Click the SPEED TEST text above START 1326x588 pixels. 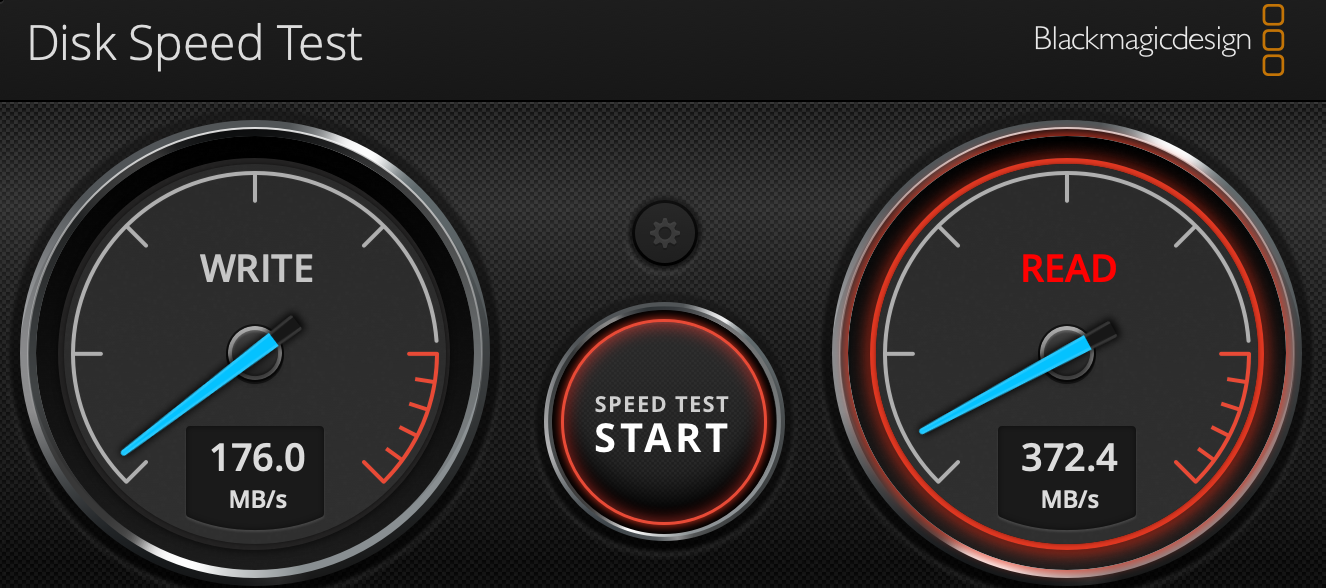coord(662,405)
